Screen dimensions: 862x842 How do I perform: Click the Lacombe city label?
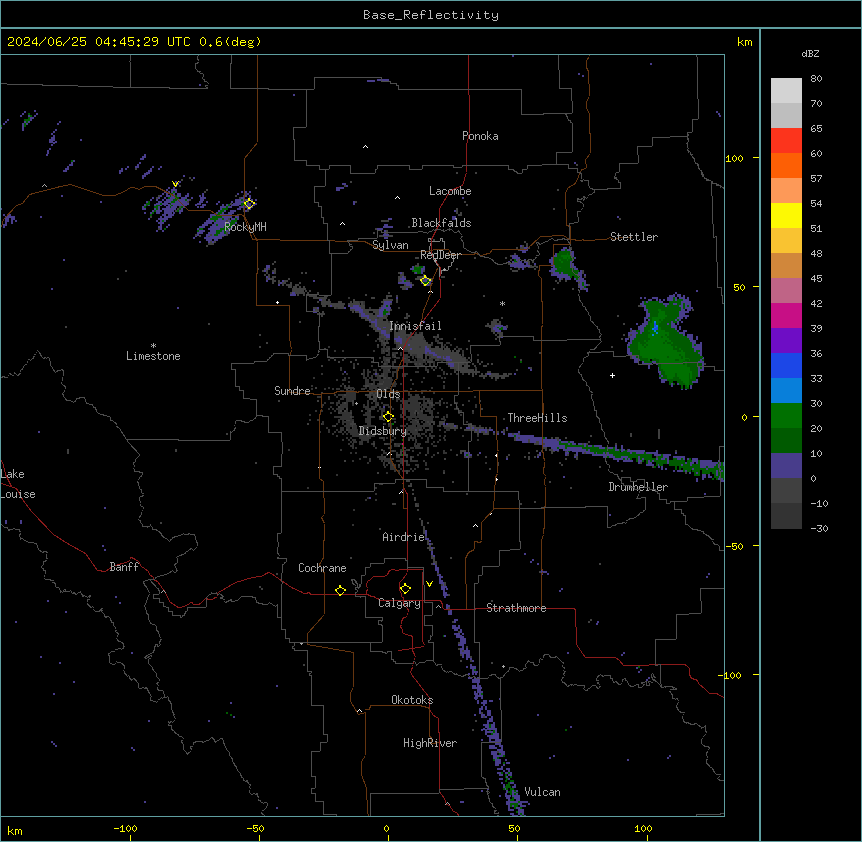(x=450, y=191)
